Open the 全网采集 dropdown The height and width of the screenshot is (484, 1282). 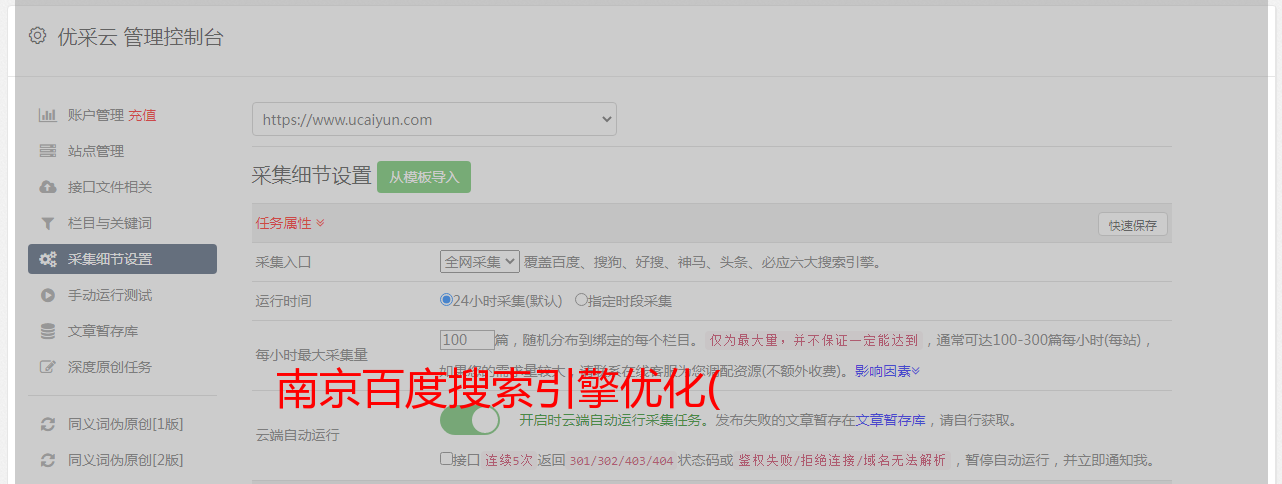coord(480,262)
